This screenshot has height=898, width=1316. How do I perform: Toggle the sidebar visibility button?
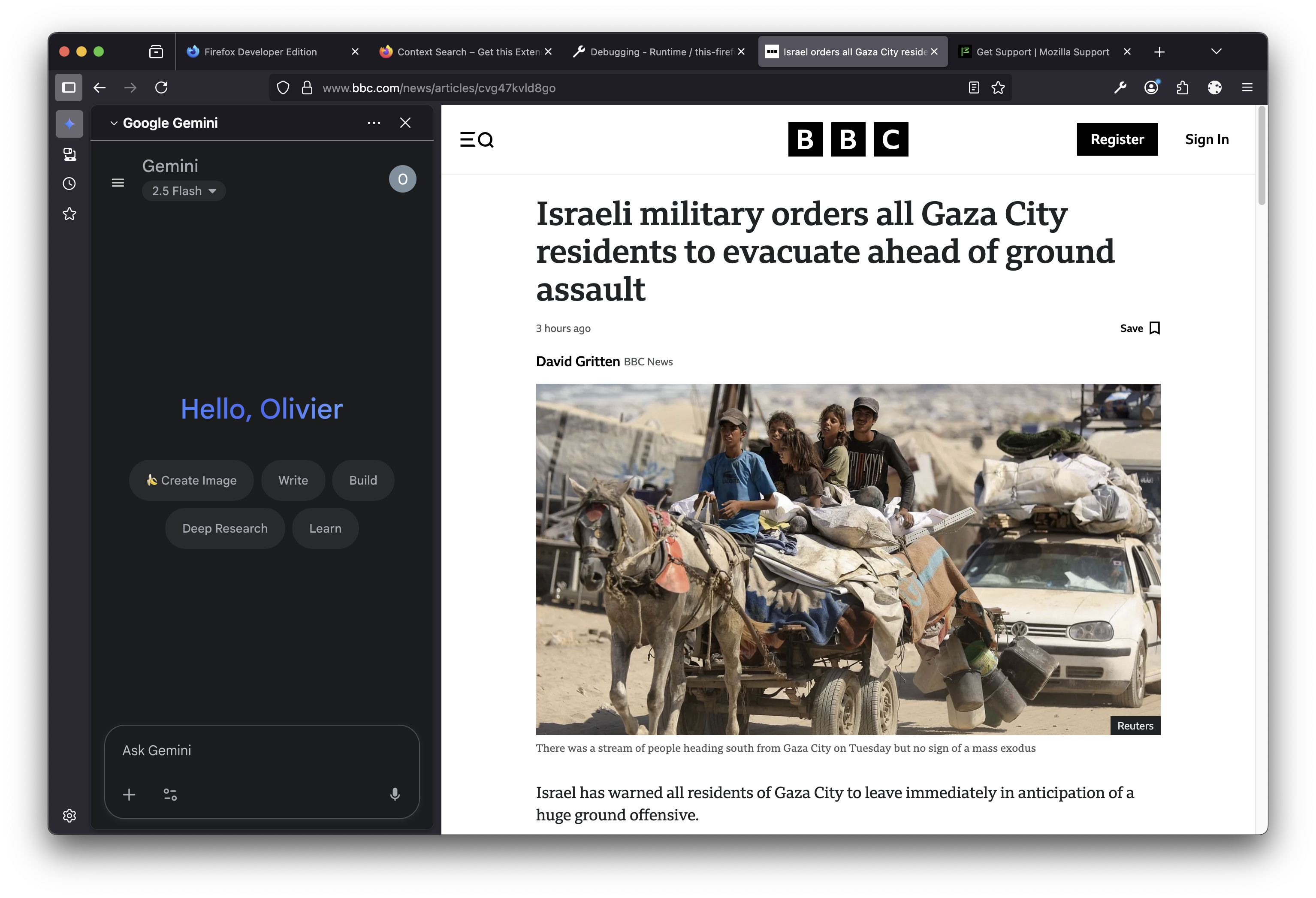pos(69,88)
